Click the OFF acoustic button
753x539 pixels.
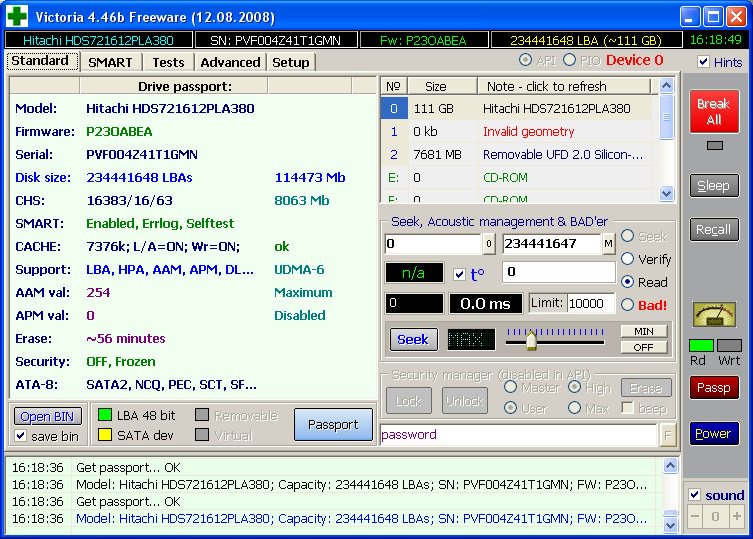pos(644,347)
